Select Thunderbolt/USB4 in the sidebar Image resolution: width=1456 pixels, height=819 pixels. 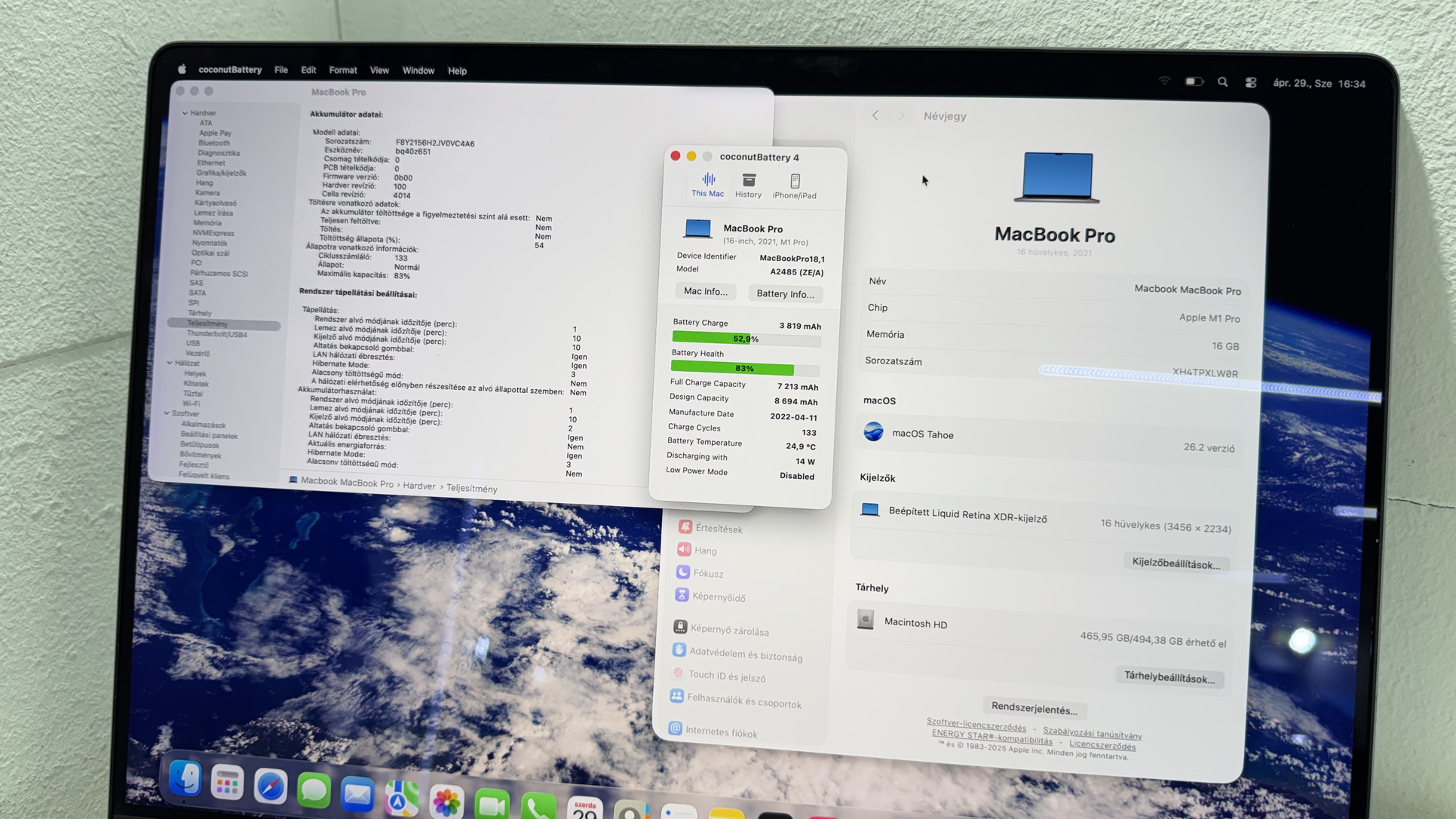[216, 334]
